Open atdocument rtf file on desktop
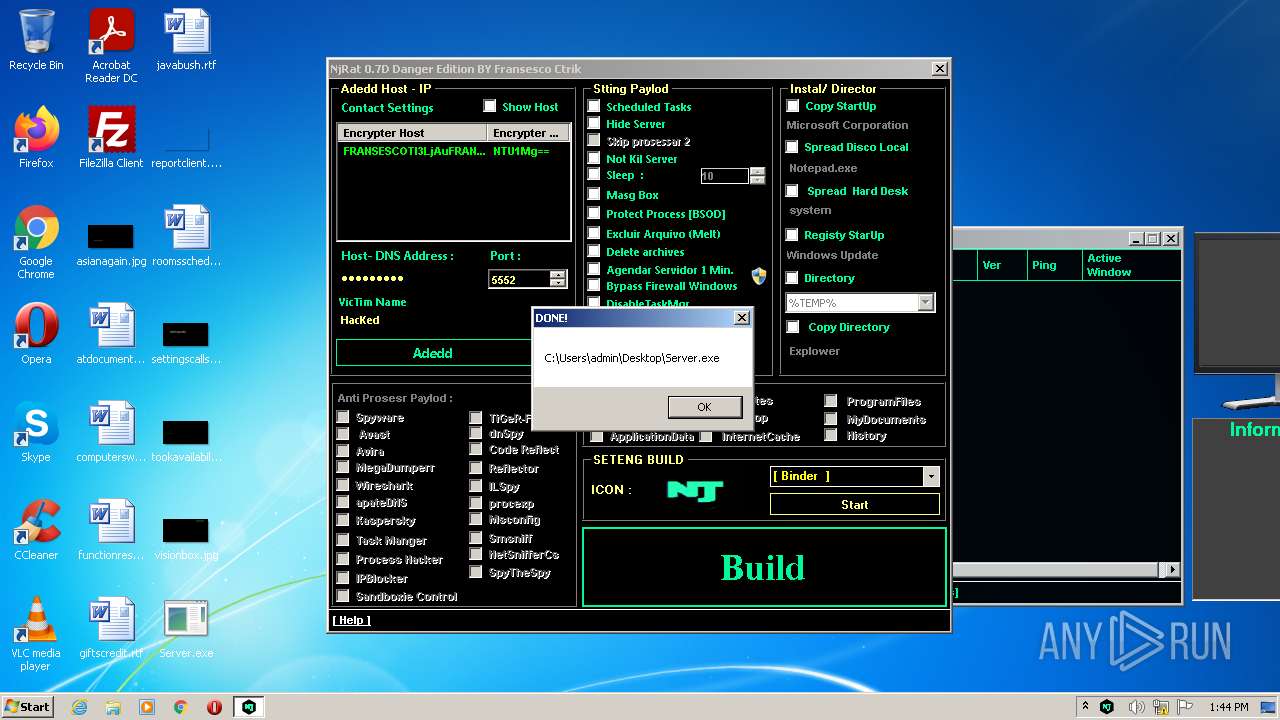Viewport: 1280px width, 720px height. pyautogui.click(x=111, y=334)
